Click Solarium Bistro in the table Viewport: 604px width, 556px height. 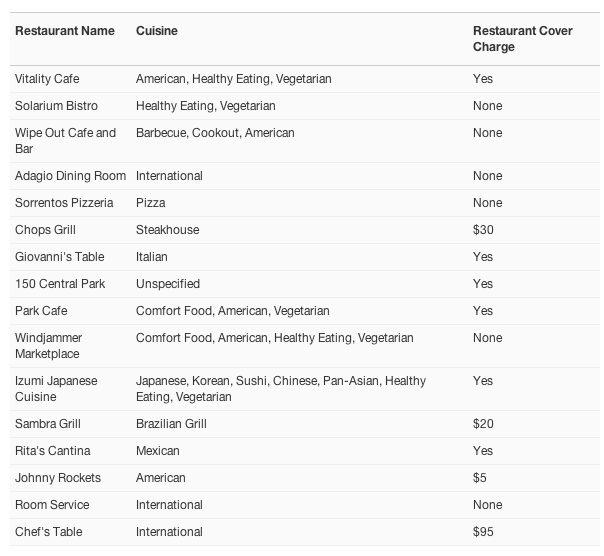[x=56, y=106]
